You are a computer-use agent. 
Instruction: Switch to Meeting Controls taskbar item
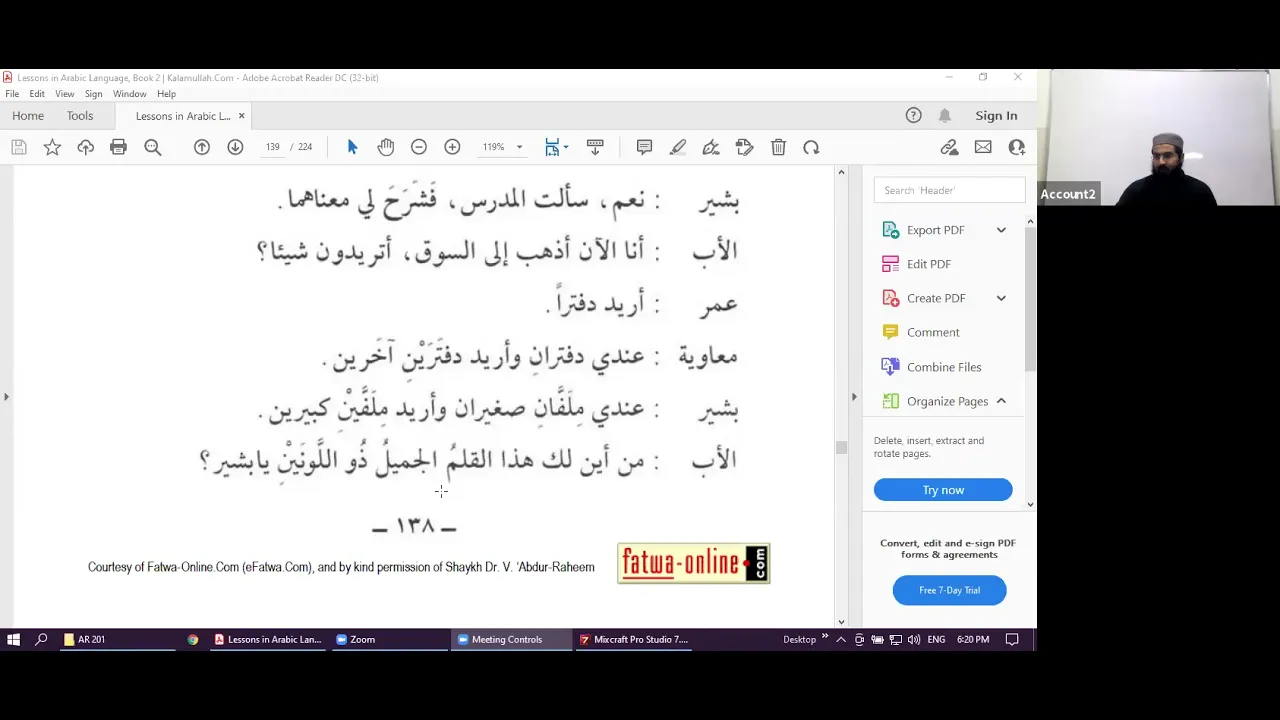tap(509, 639)
